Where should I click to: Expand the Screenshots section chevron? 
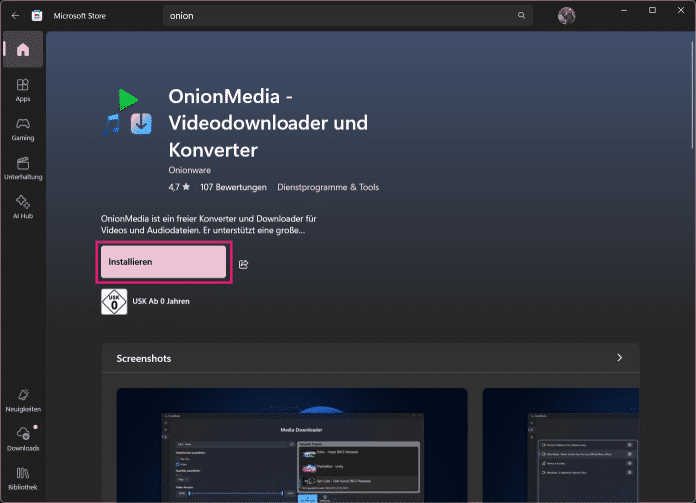coord(619,357)
